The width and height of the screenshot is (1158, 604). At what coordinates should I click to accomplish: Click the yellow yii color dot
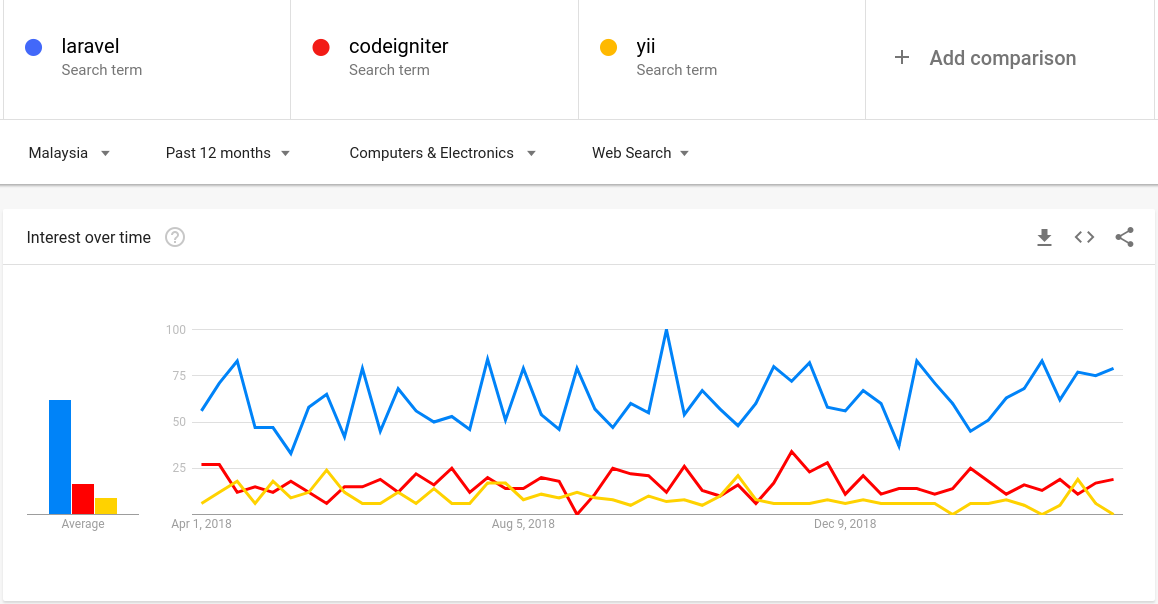point(608,47)
